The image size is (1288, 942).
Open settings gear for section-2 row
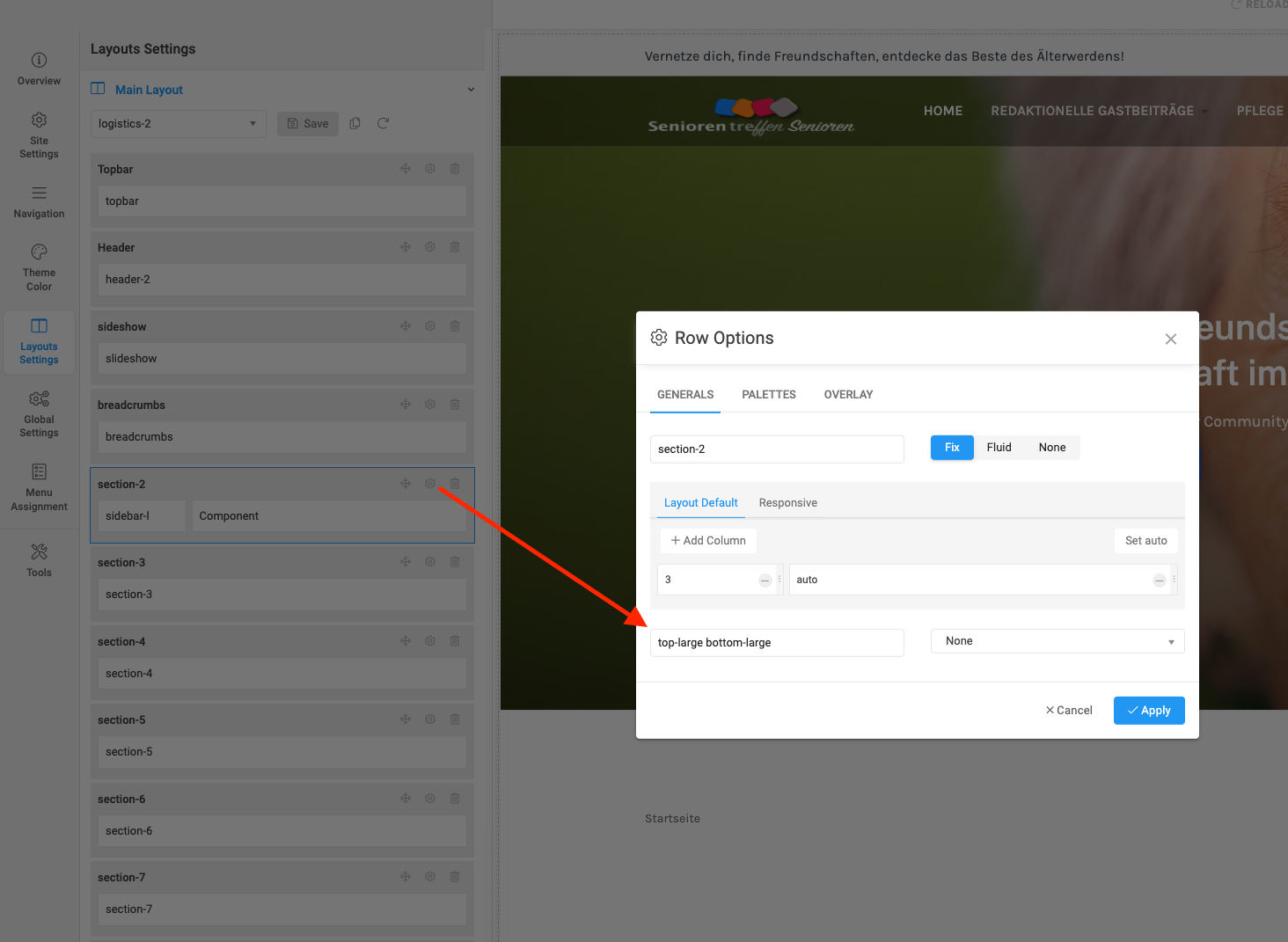click(430, 484)
